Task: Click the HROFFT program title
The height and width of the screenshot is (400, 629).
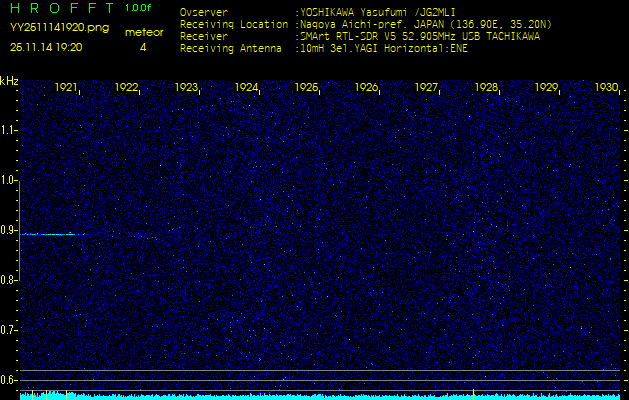Action: click(x=60, y=7)
